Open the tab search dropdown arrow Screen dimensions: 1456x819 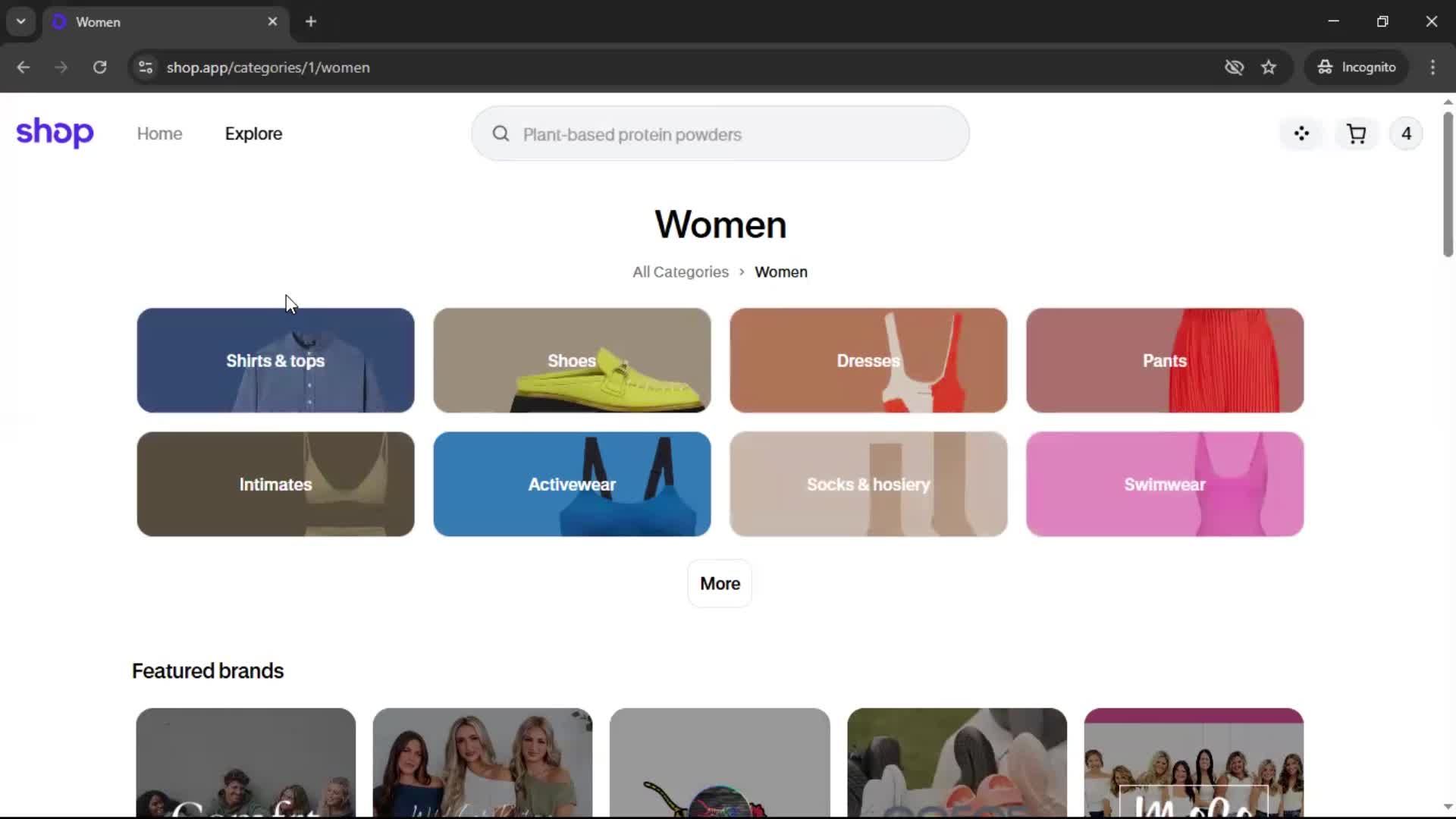(x=21, y=21)
